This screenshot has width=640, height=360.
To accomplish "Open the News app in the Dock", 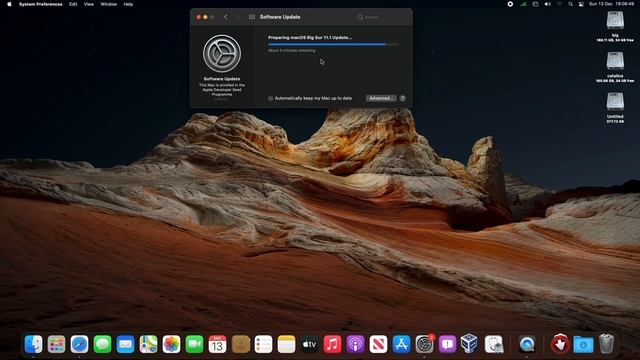I will click(378, 344).
